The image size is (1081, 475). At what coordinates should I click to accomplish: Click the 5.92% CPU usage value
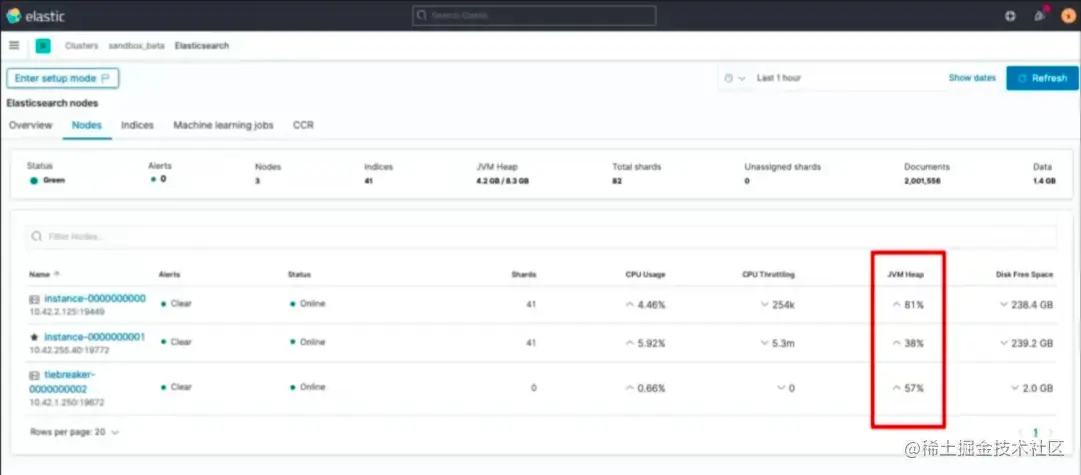click(651, 343)
